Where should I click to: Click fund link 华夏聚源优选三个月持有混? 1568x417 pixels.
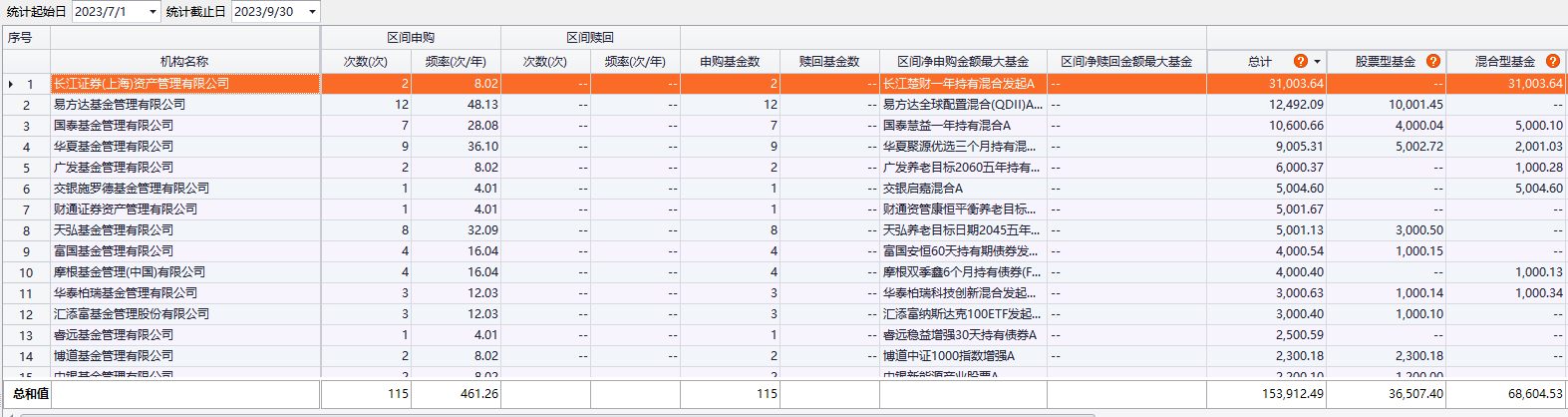pyautogui.click(x=959, y=147)
